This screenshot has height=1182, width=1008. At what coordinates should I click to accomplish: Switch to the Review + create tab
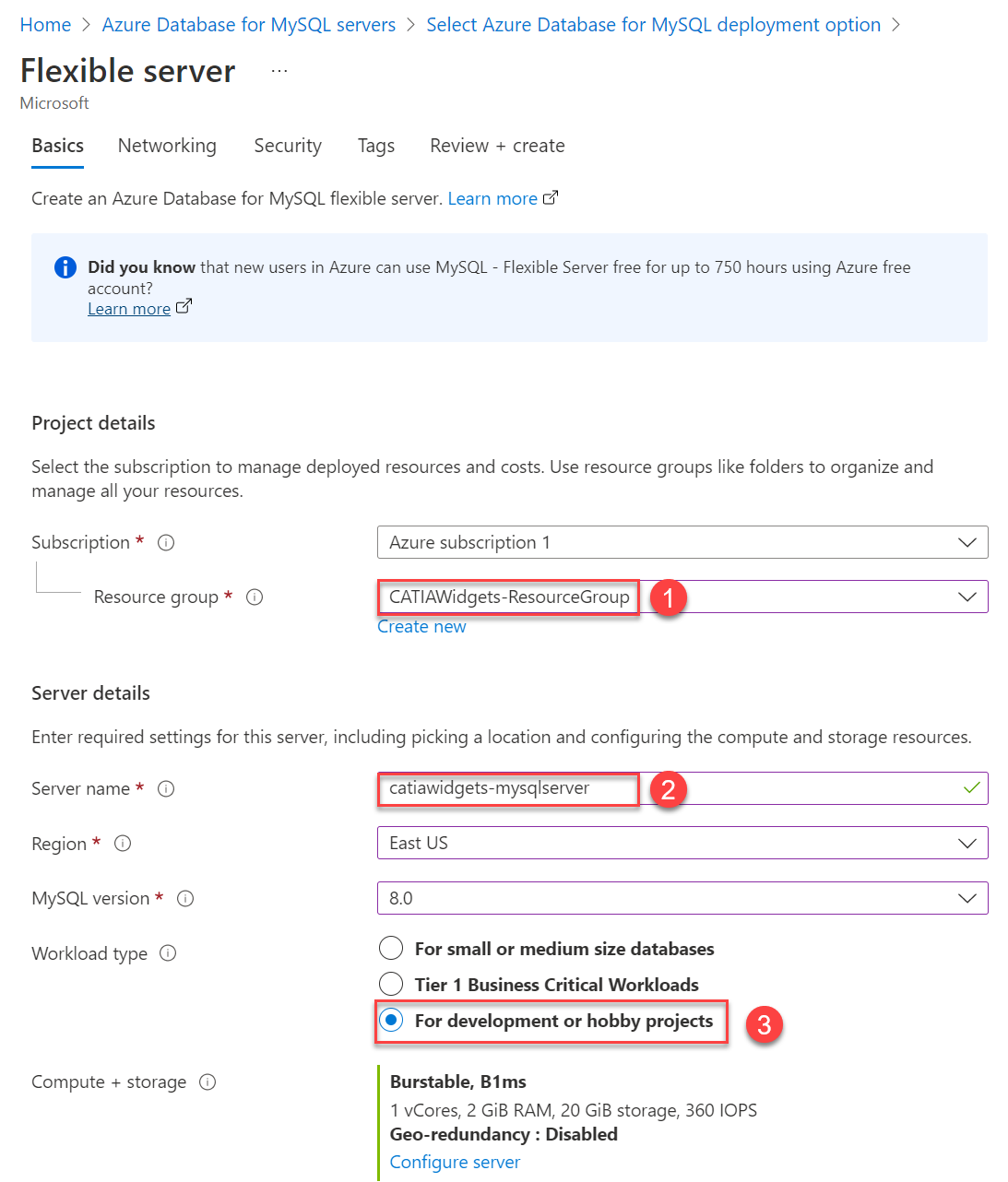(496, 146)
